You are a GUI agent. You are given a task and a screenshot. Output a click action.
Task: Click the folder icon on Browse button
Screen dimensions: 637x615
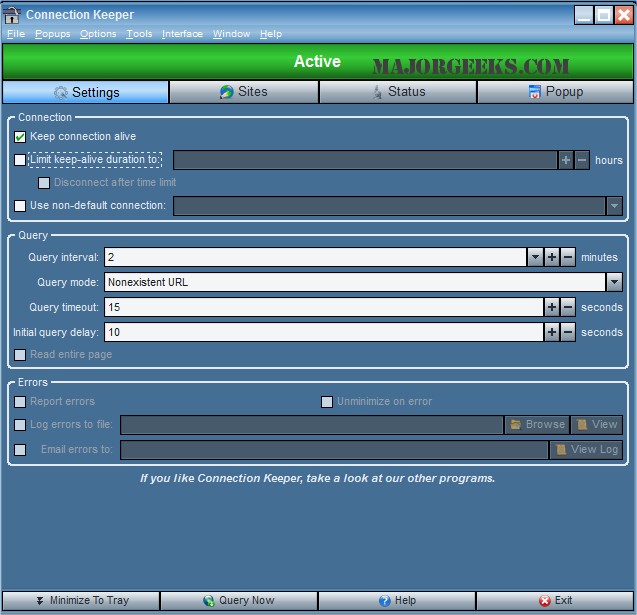(516, 424)
